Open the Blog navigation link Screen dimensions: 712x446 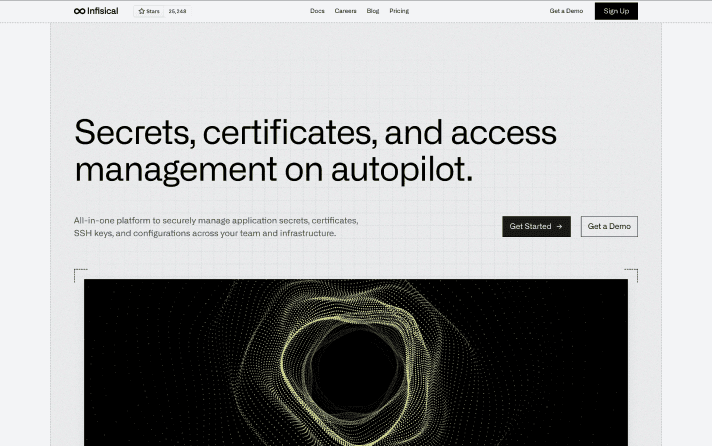tap(373, 11)
